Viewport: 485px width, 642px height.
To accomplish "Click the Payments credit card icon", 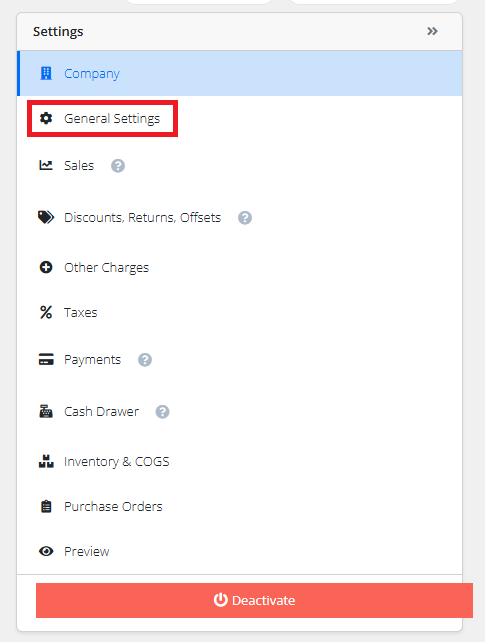I will 46,359.
